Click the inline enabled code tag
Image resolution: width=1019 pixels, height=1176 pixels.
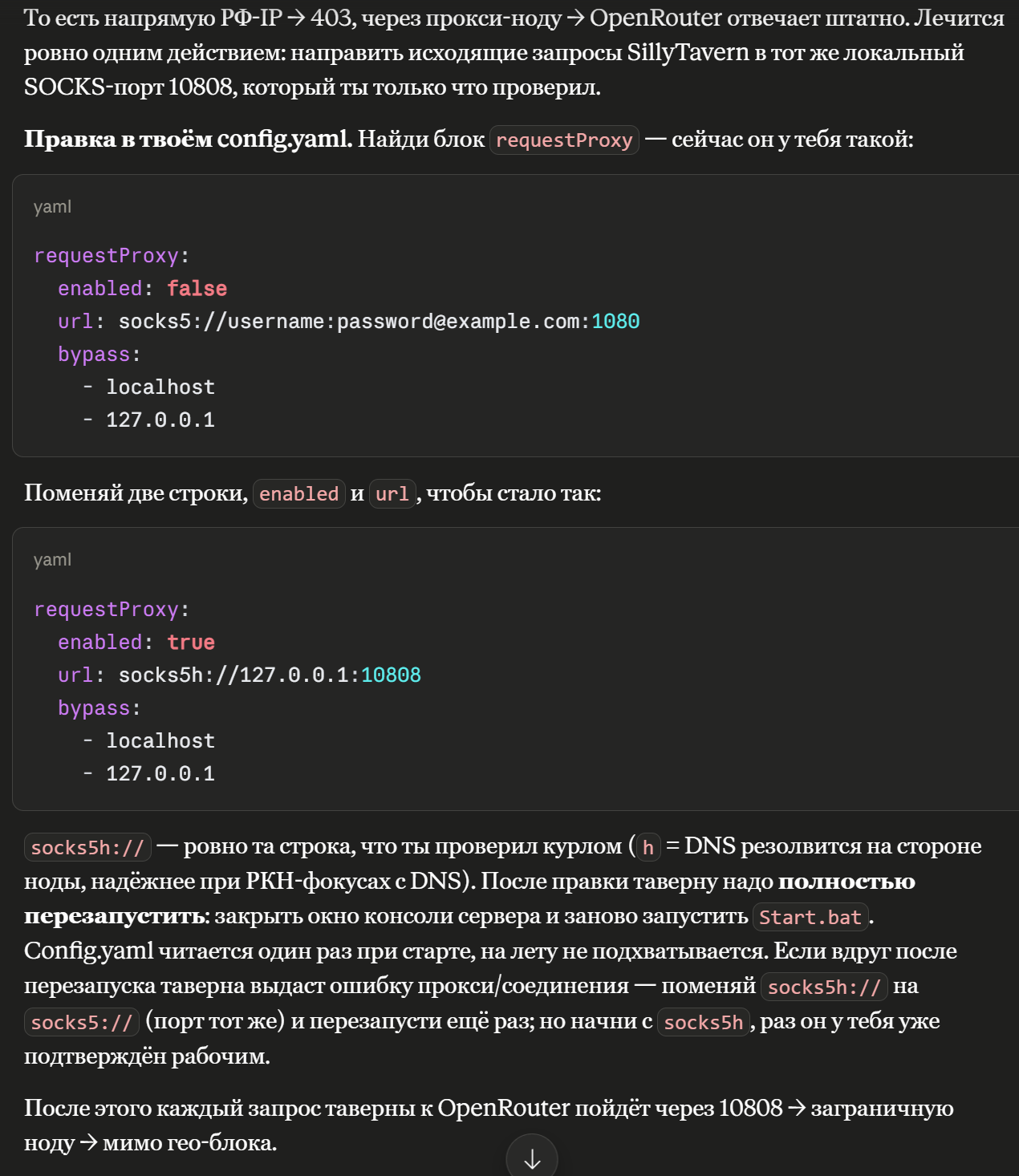click(x=298, y=494)
